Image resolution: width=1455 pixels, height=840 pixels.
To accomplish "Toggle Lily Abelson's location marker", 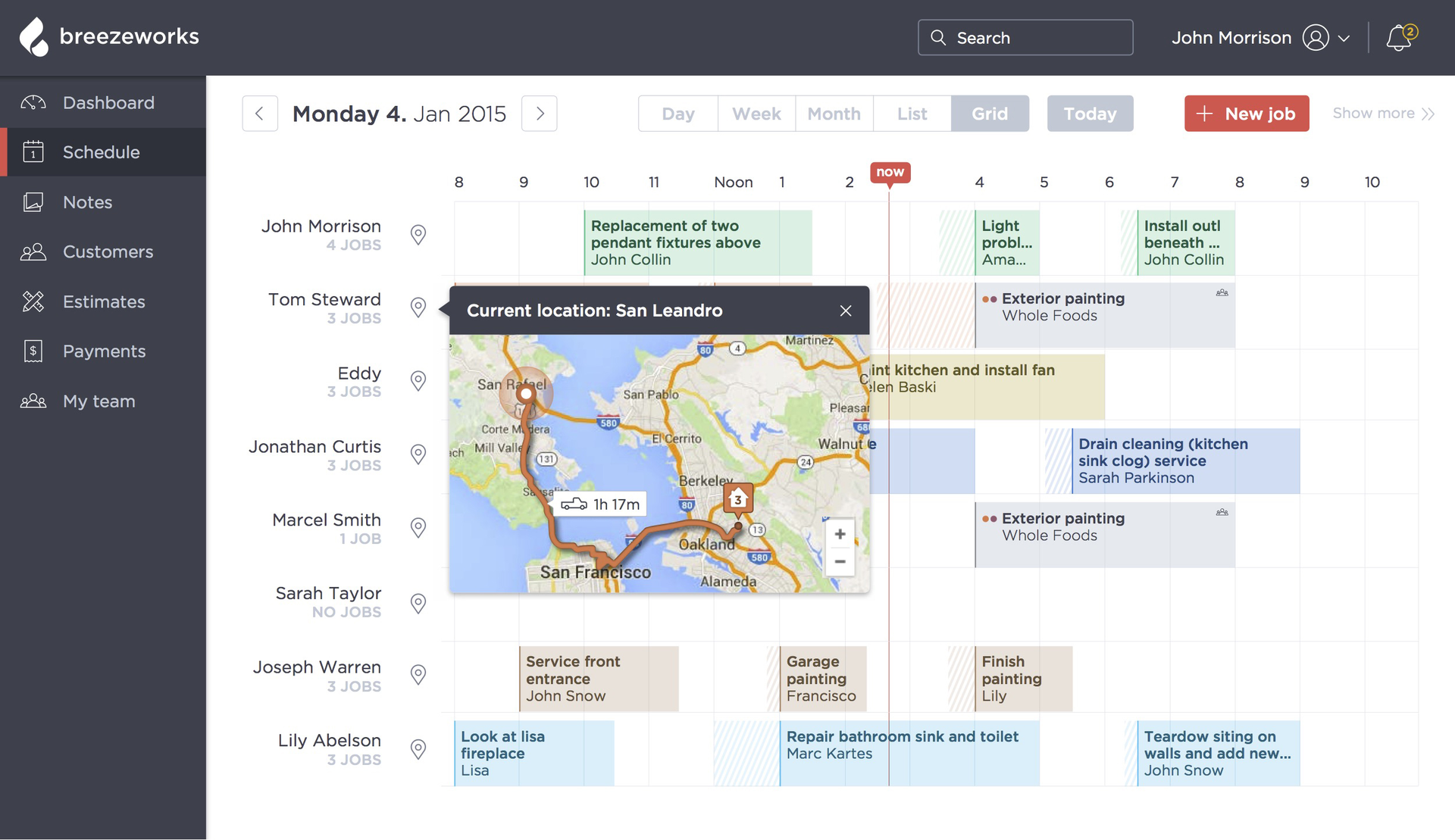I will [x=418, y=749].
